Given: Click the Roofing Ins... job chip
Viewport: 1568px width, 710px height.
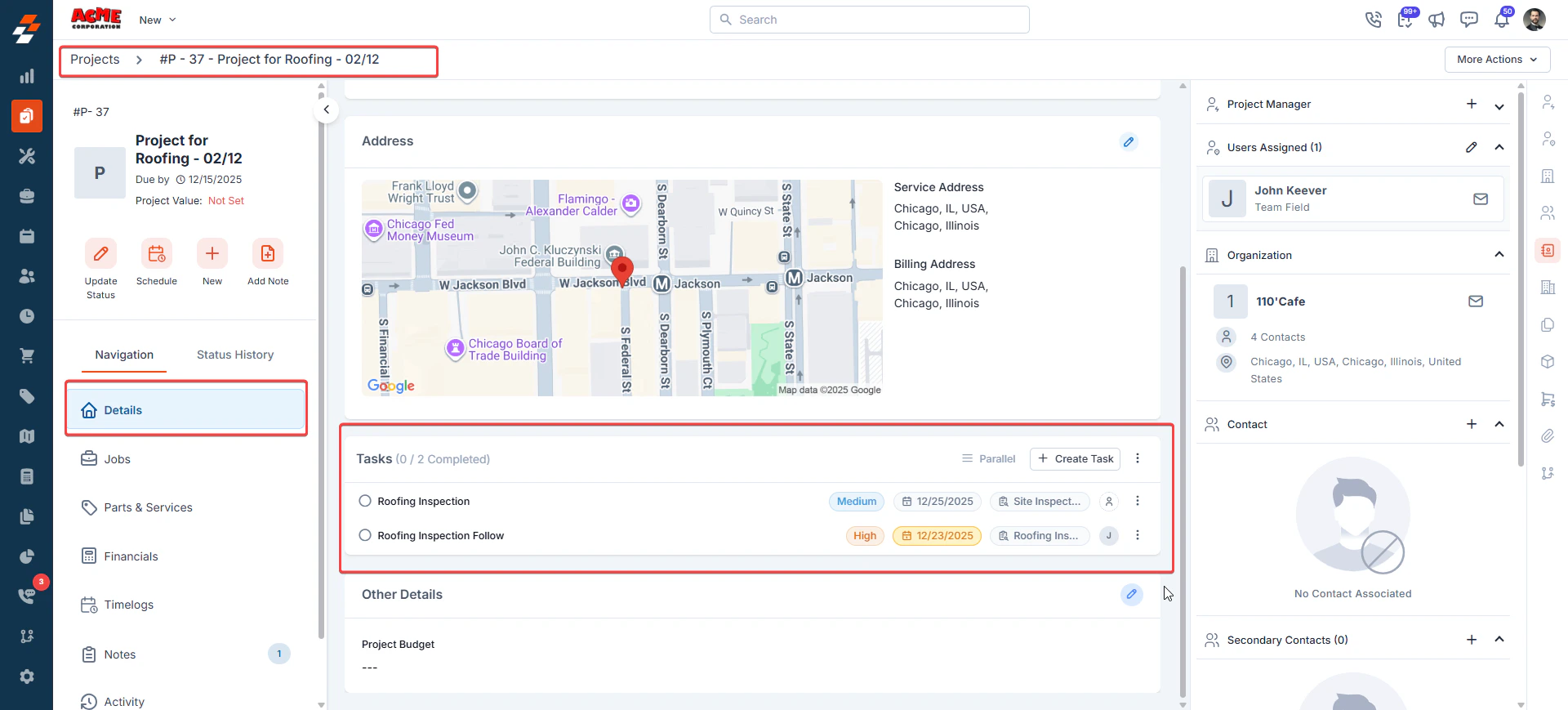Looking at the screenshot, I should point(1040,536).
